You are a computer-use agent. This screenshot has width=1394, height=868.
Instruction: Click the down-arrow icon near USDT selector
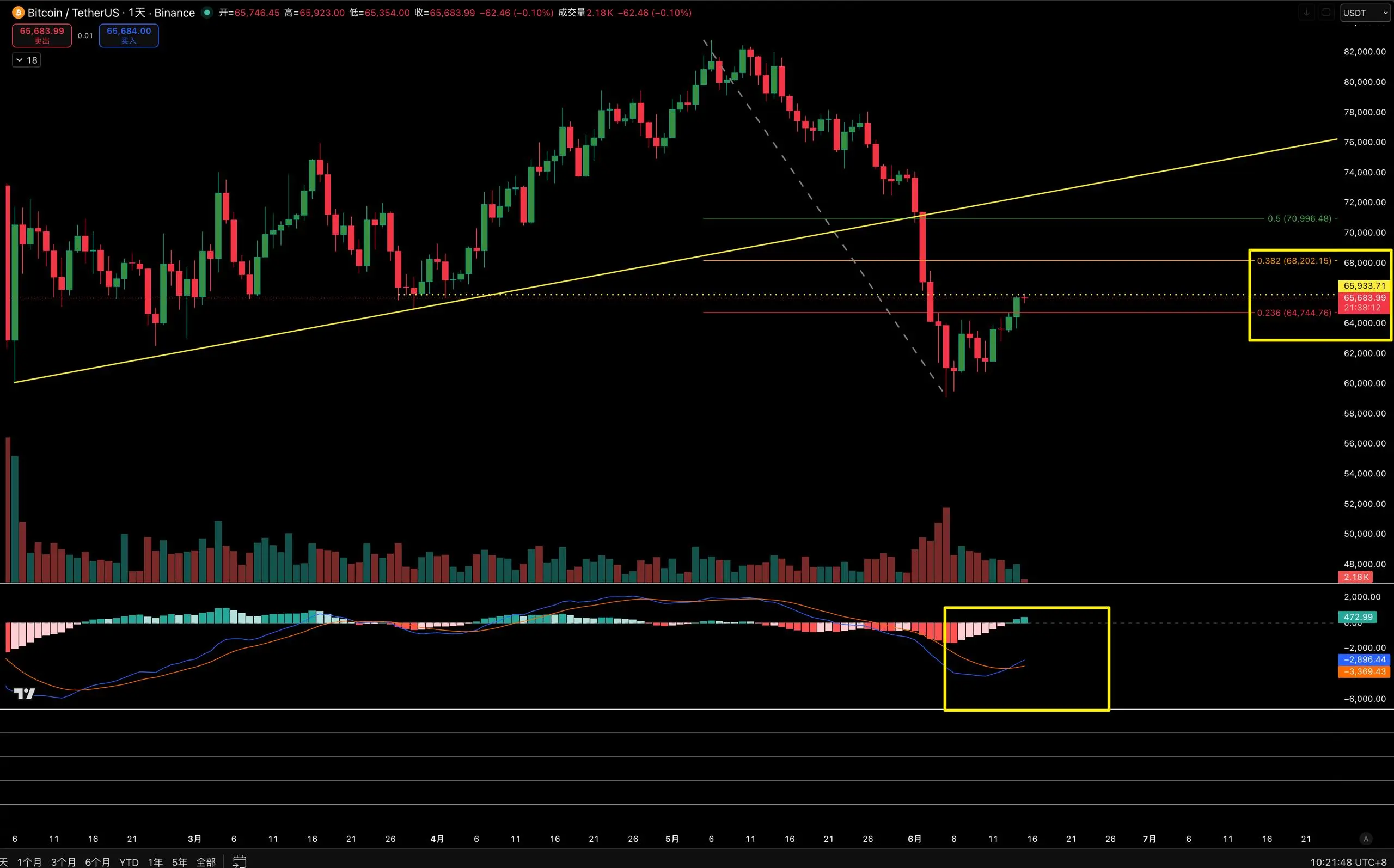tap(1306, 13)
